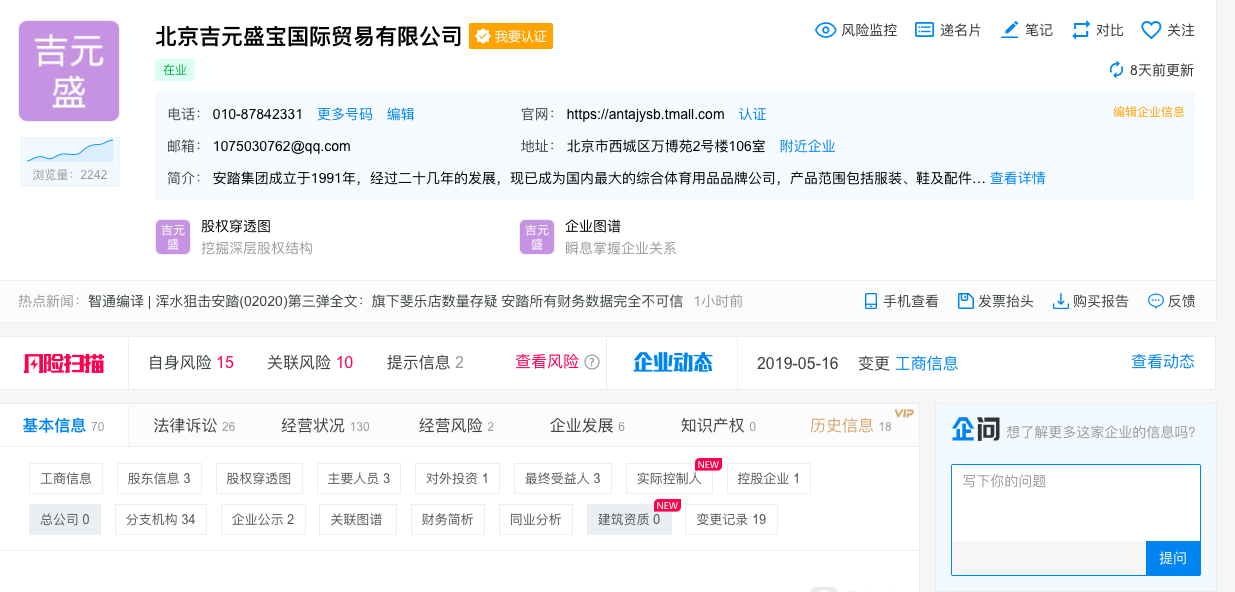The image size is (1235, 592).
Task: Select the 同业分析 button
Action: [536, 520]
